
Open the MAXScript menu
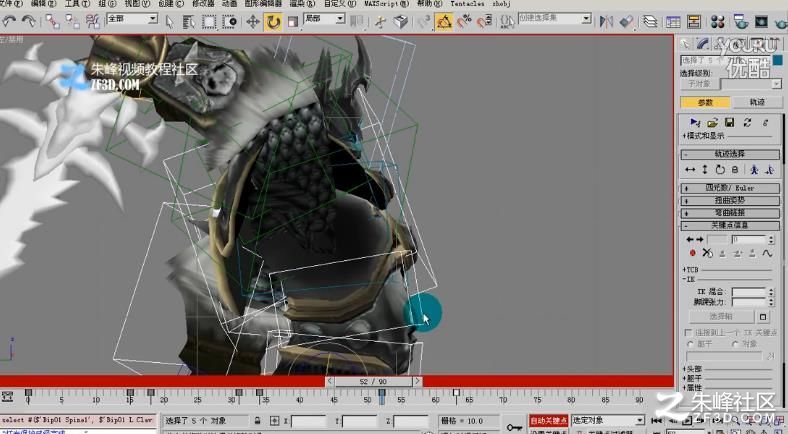tap(386, 4)
